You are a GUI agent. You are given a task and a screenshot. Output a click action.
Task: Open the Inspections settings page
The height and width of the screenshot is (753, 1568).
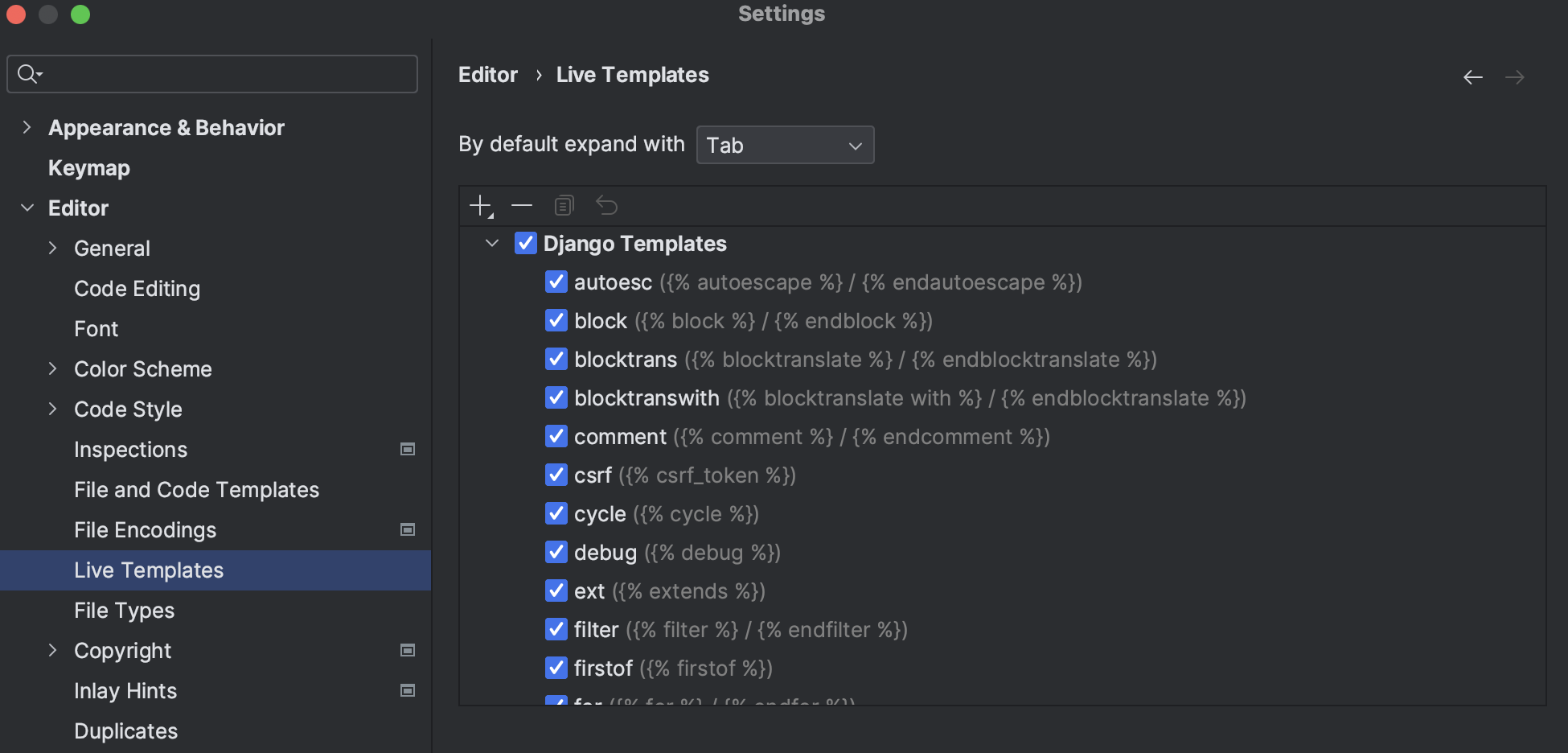pos(130,450)
